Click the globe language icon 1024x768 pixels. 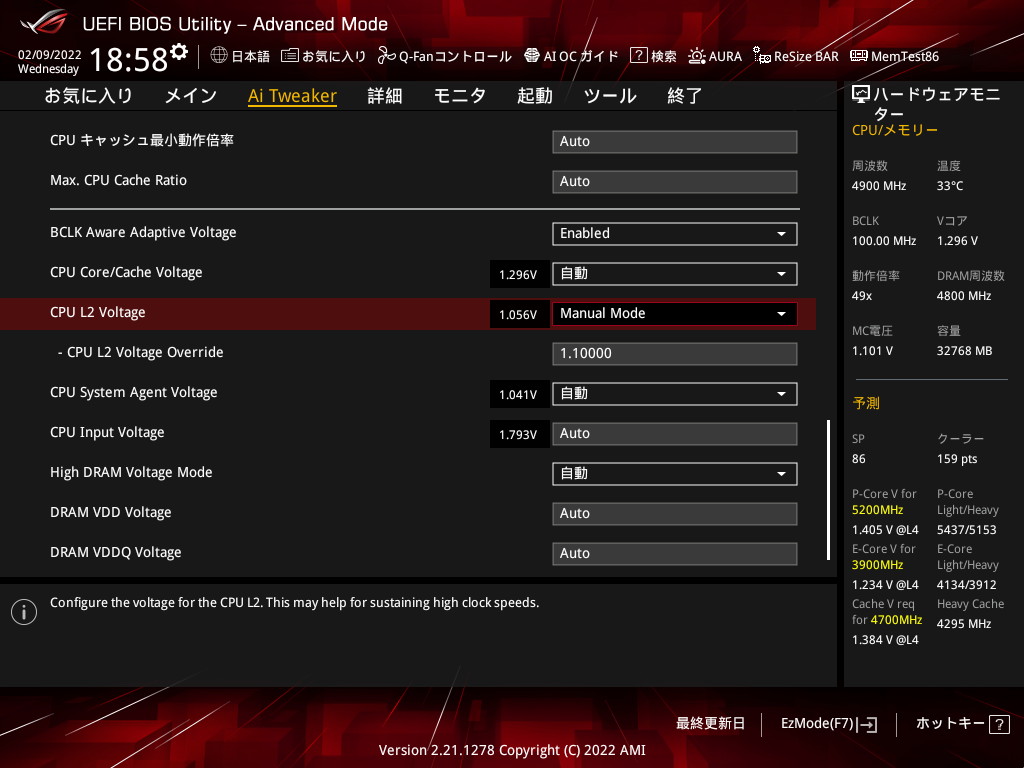(x=219, y=56)
